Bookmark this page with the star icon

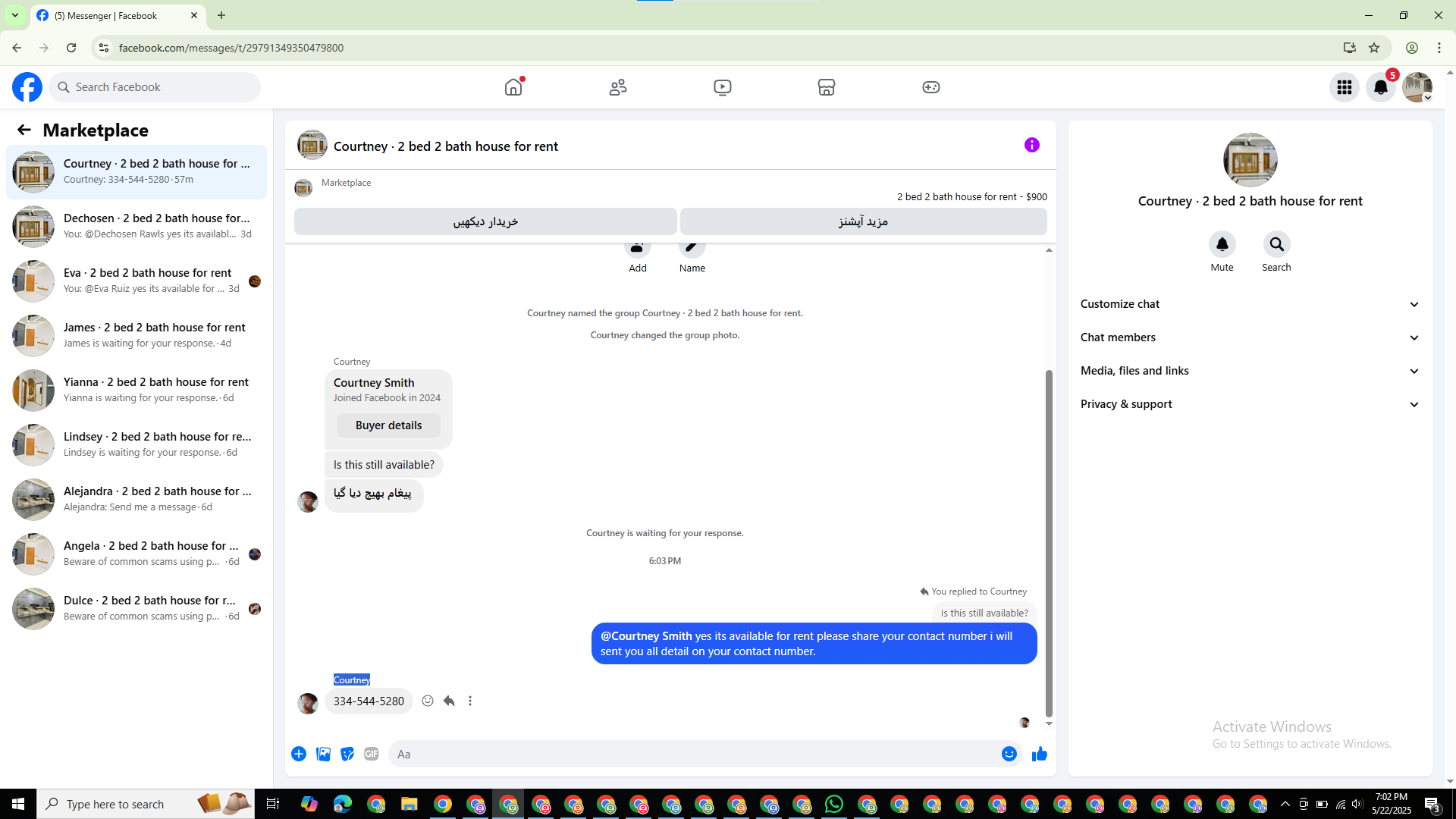(1374, 48)
